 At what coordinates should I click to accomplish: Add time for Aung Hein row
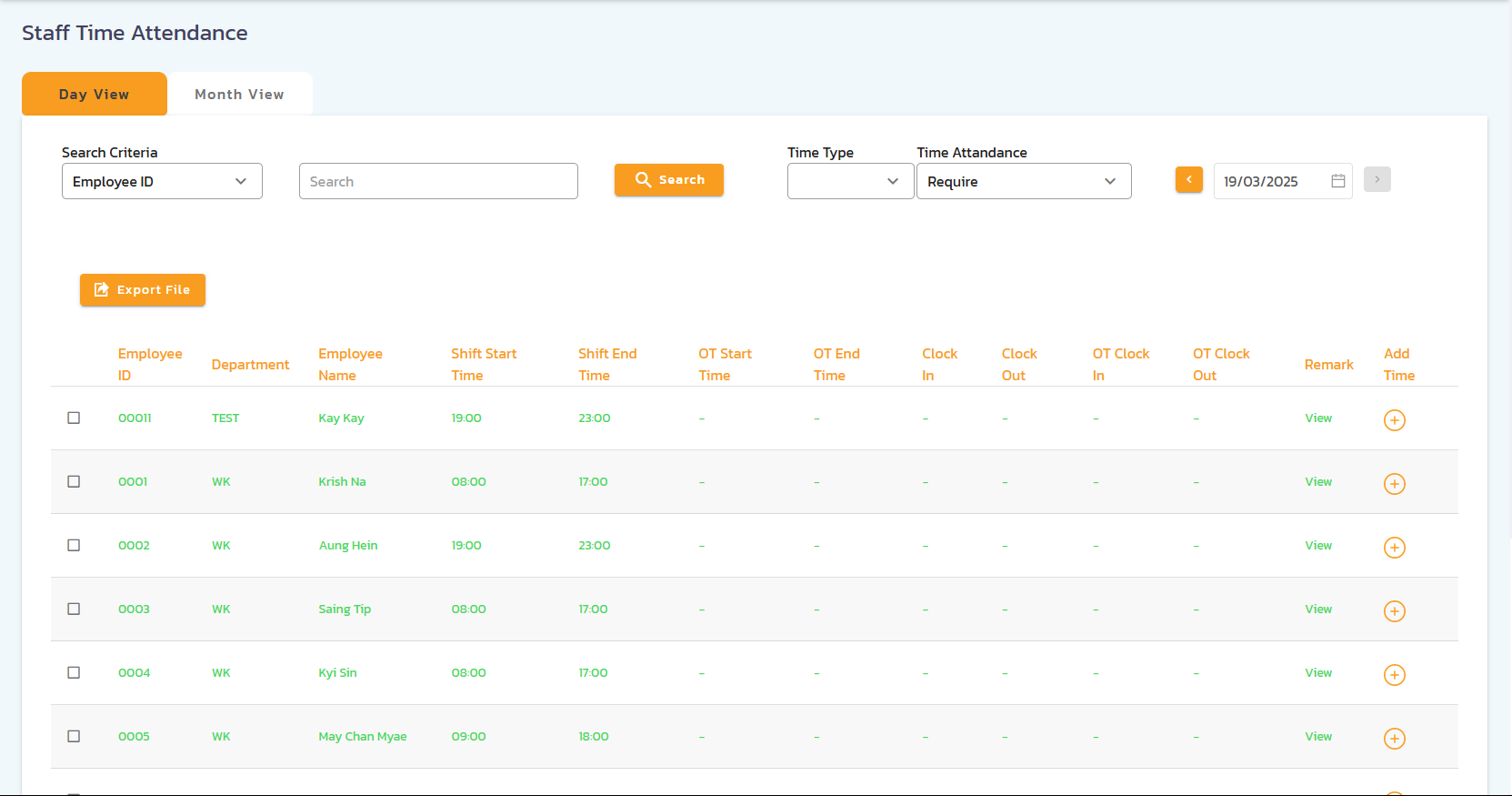point(1394,547)
